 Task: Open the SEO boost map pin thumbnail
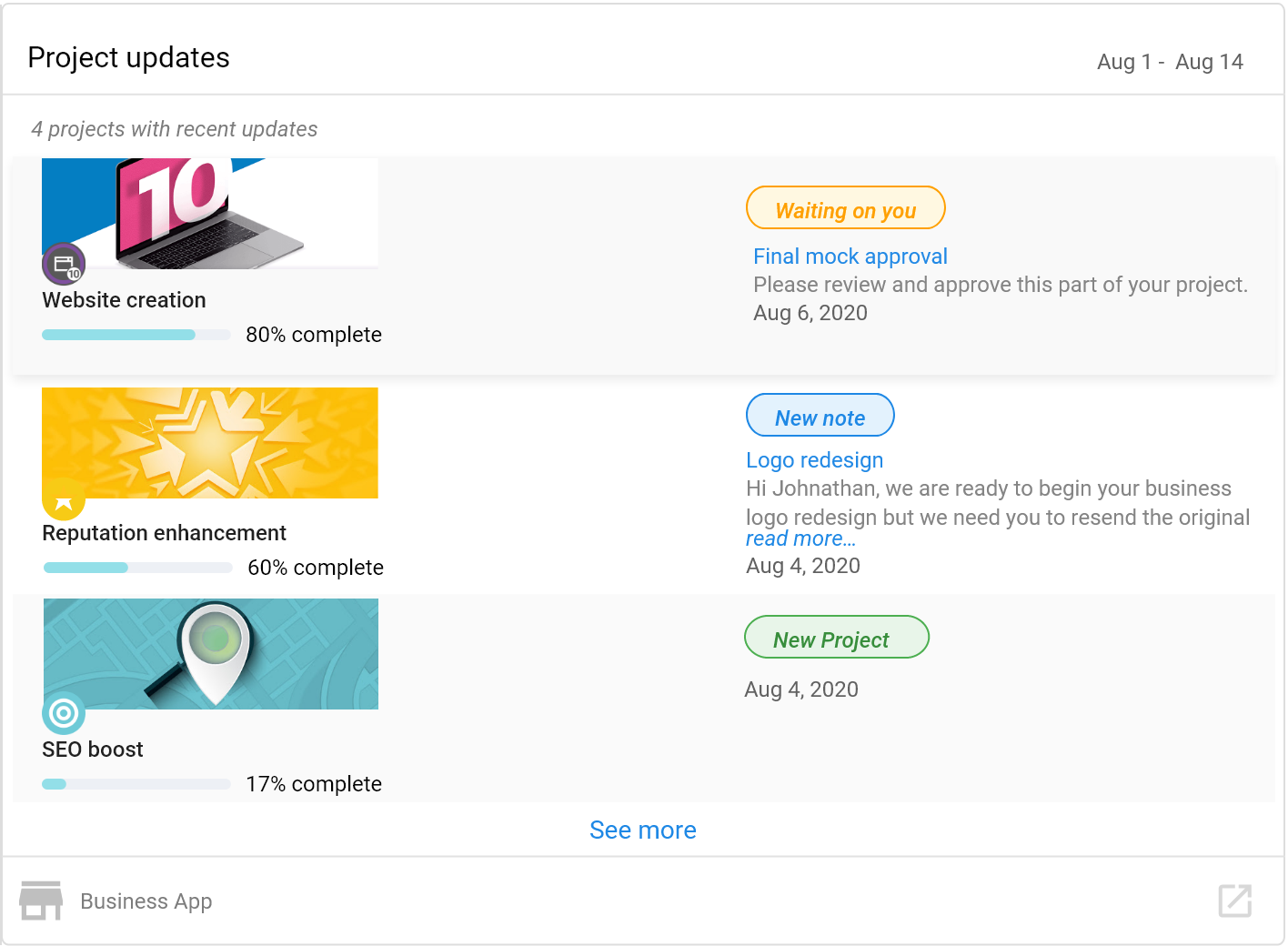coord(211,654)
